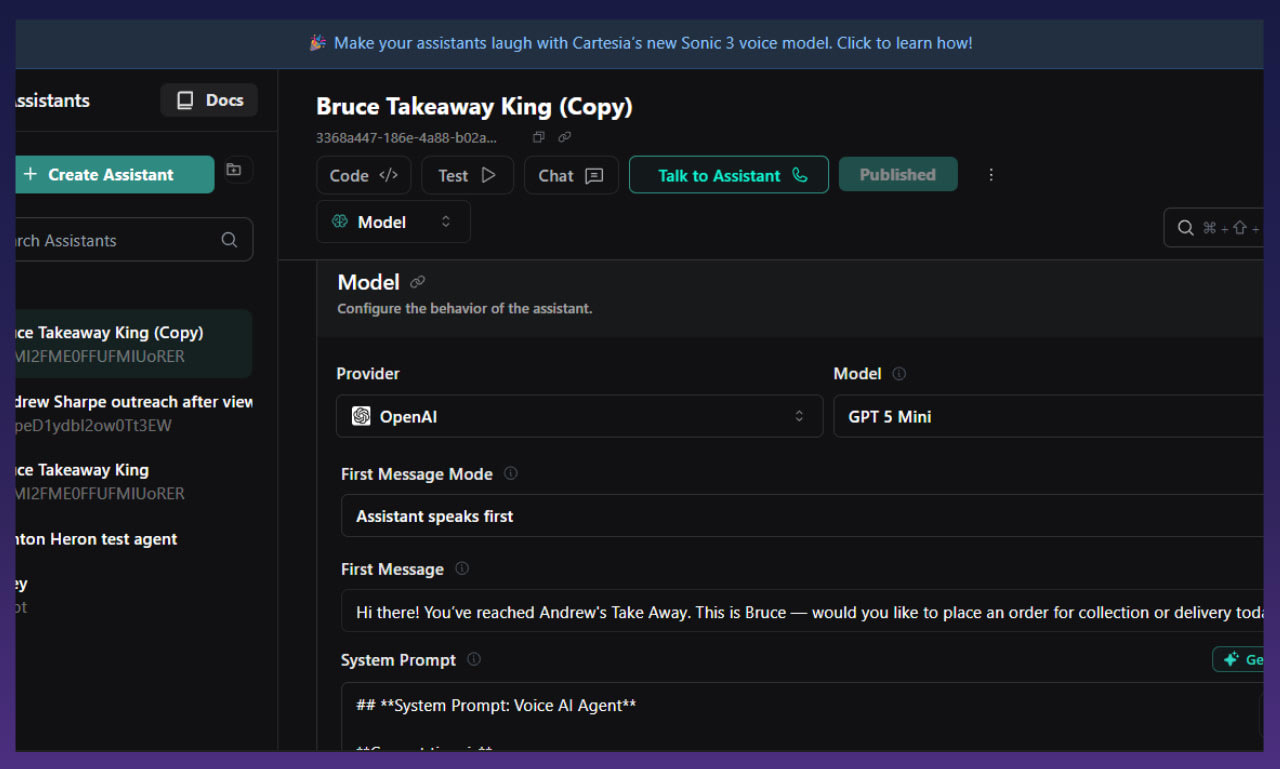This screenshot has width=1280, height=769.
Task: Click info icon beside First Message Mode
Action: [511, 473]
